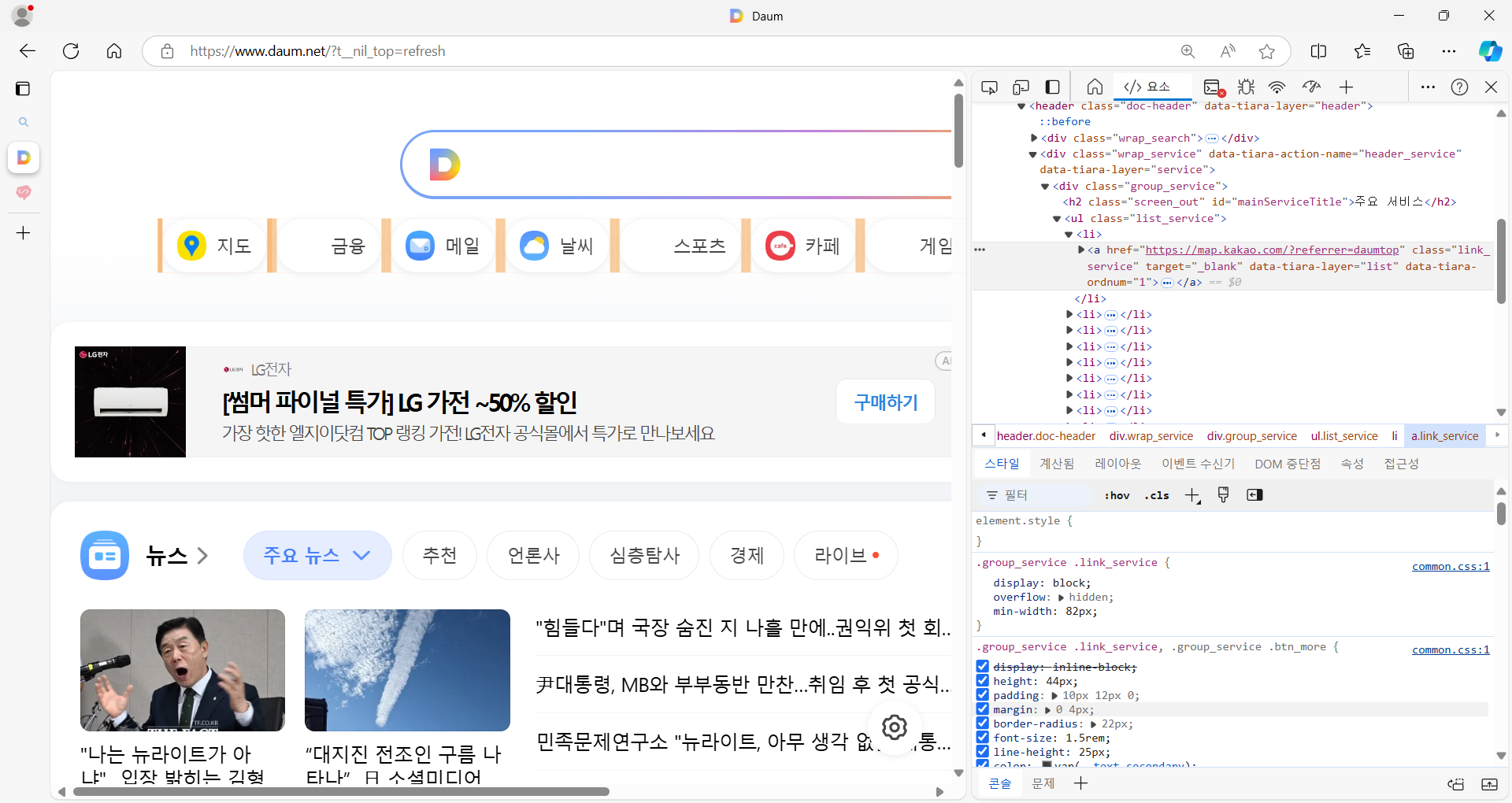Open the 주요 뉴스 dropdown
This screenshot has height=803, width=1512.
pyautogui.click(x=317, y=556)
